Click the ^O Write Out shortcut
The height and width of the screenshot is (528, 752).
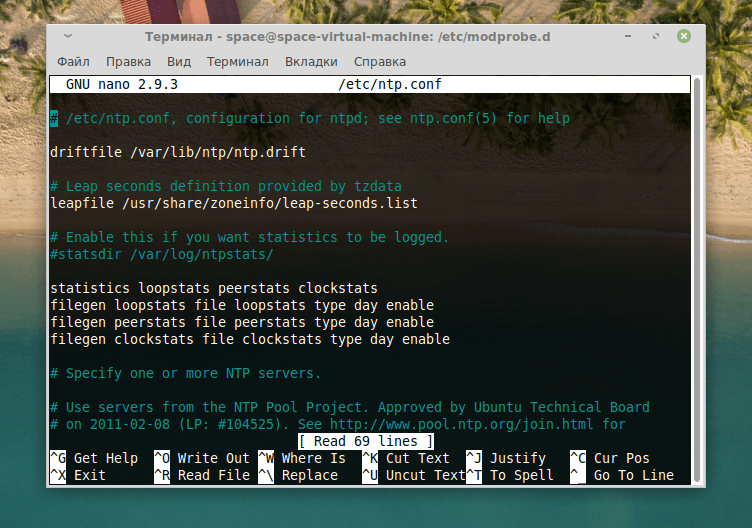pos(202,458)
